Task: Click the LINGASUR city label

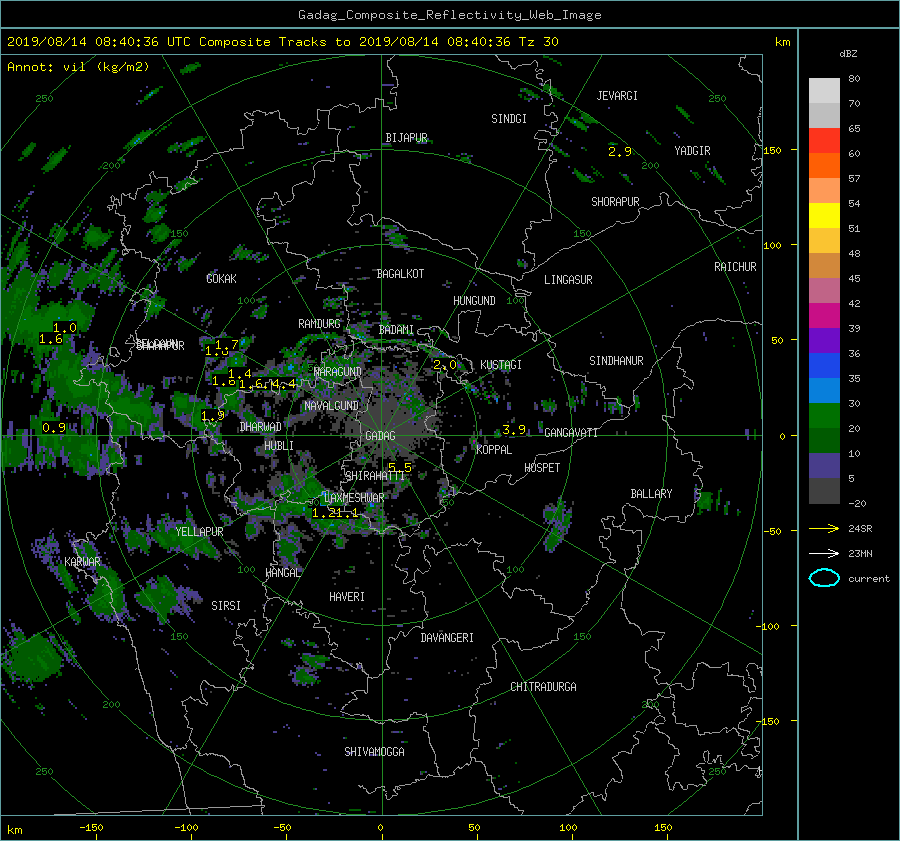Action: click(568, 280)
